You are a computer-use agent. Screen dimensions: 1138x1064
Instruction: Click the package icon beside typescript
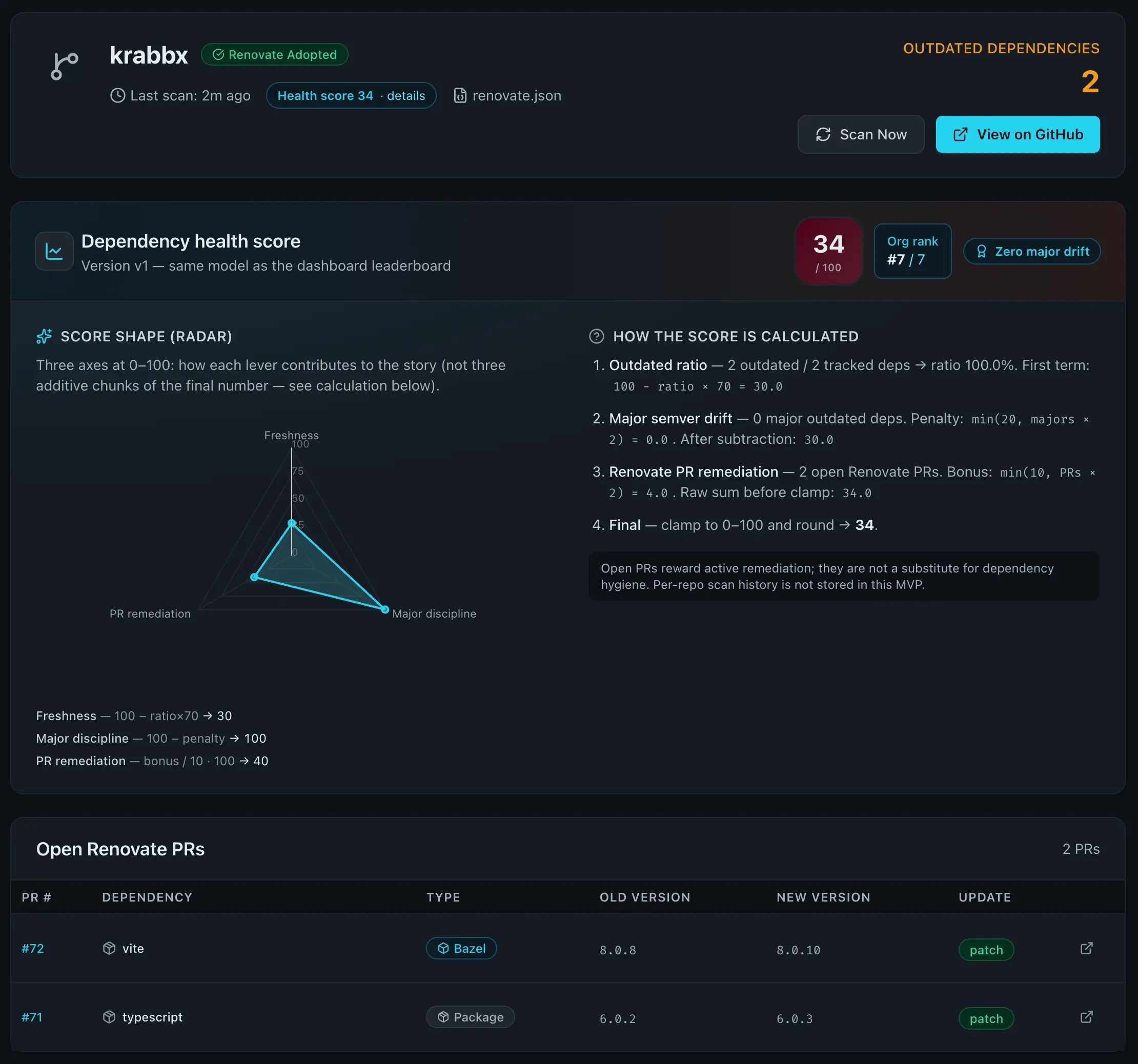click(109, 1017)
